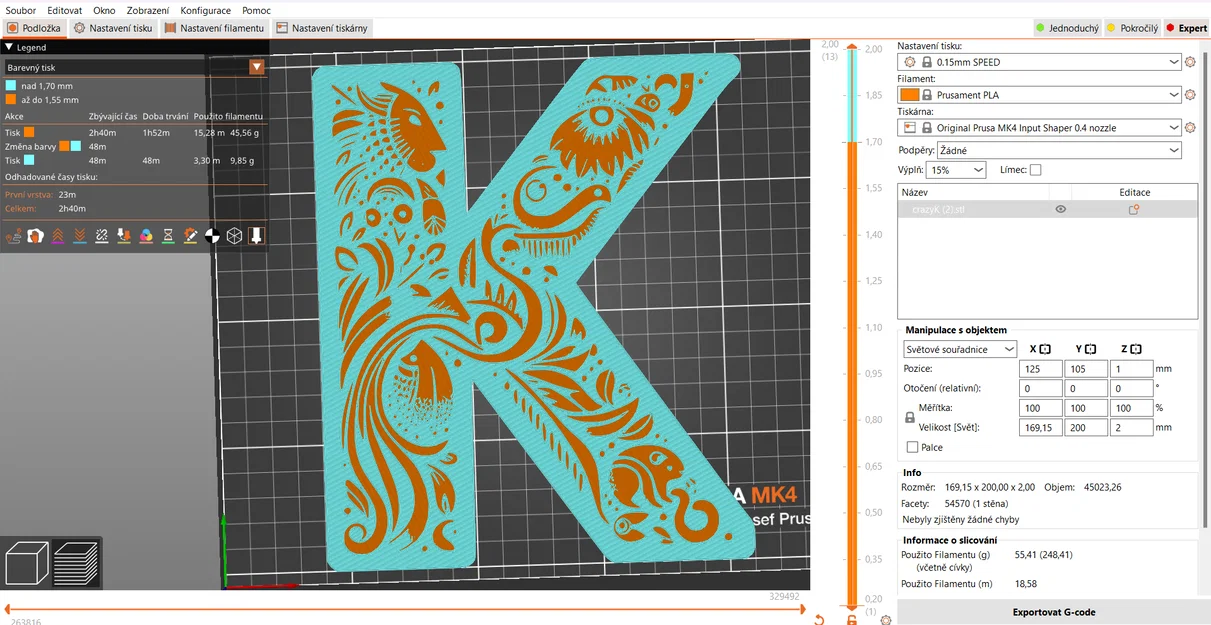Switch to Jednoduchý mode

1066,28
